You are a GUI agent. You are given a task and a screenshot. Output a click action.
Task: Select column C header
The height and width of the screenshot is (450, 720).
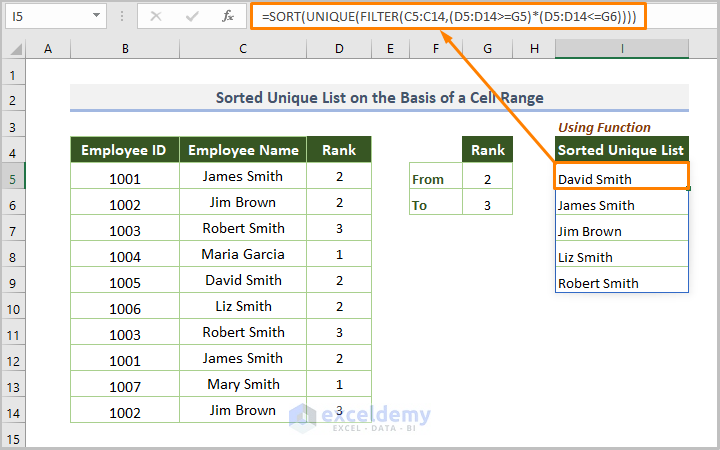[x=242, y=50]
